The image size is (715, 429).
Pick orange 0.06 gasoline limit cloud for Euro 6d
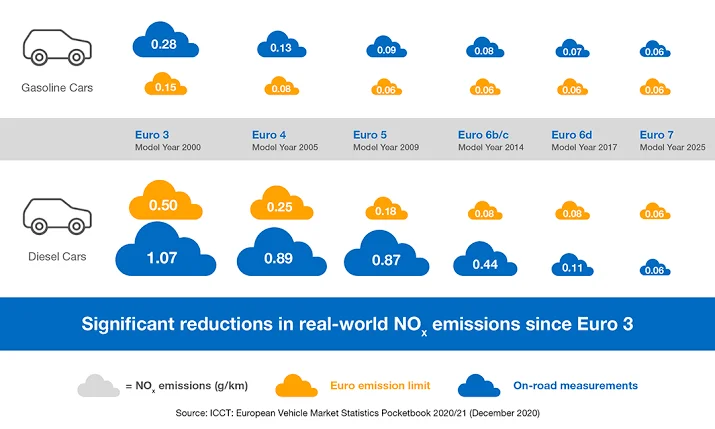pos(572,87)
